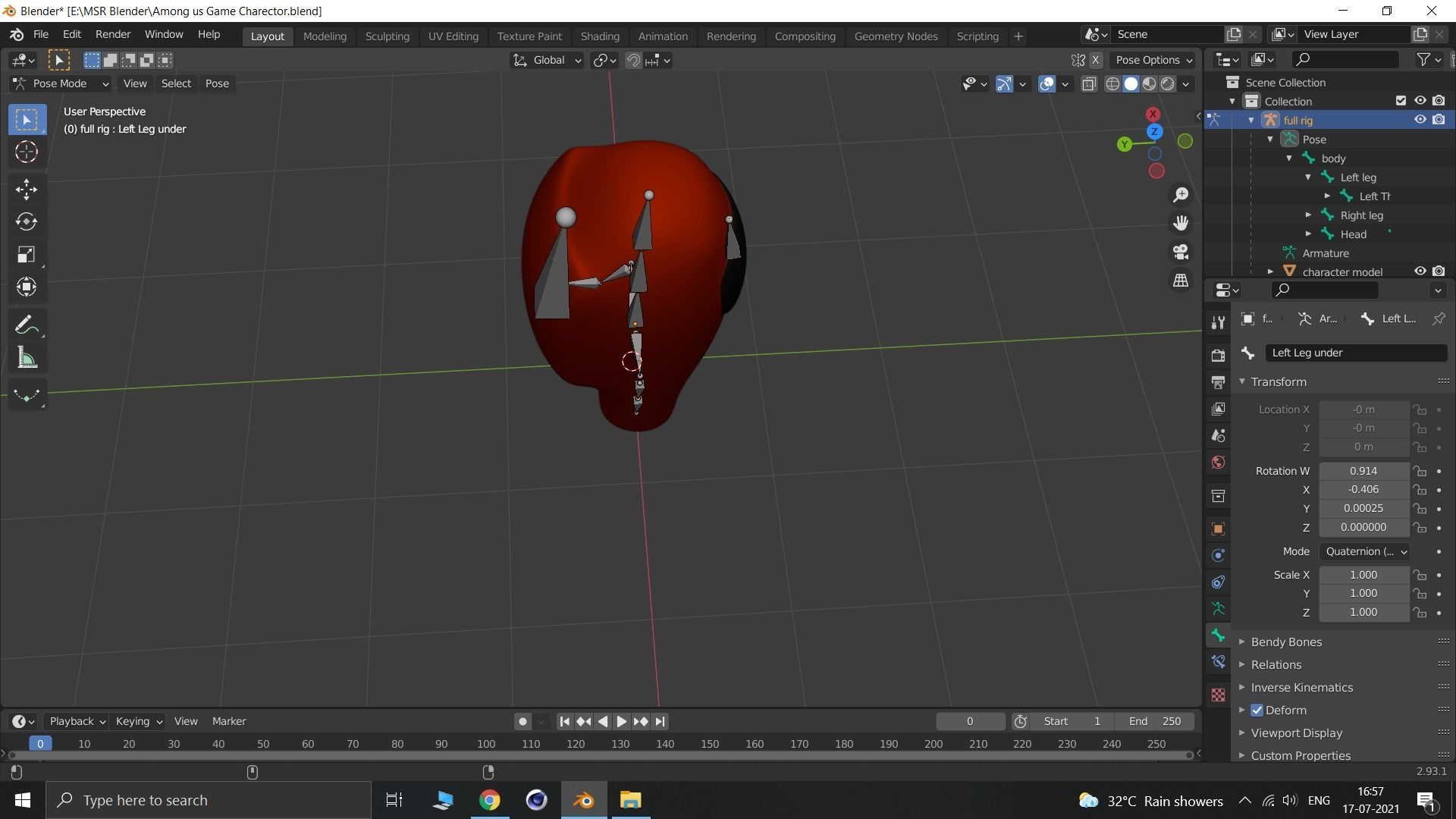1456x819 pixels.
Task: Switch to the UV Editing workspace tab
Action: [x=453, y=36]
